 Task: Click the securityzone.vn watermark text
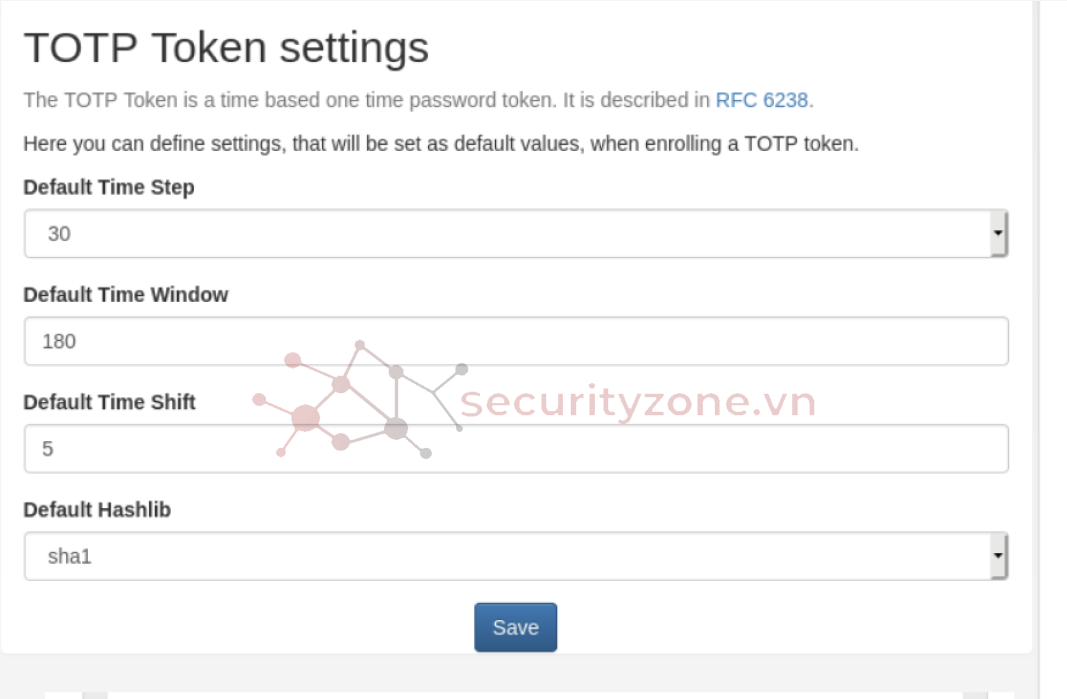pyautogui.click(x=638, y=403)
